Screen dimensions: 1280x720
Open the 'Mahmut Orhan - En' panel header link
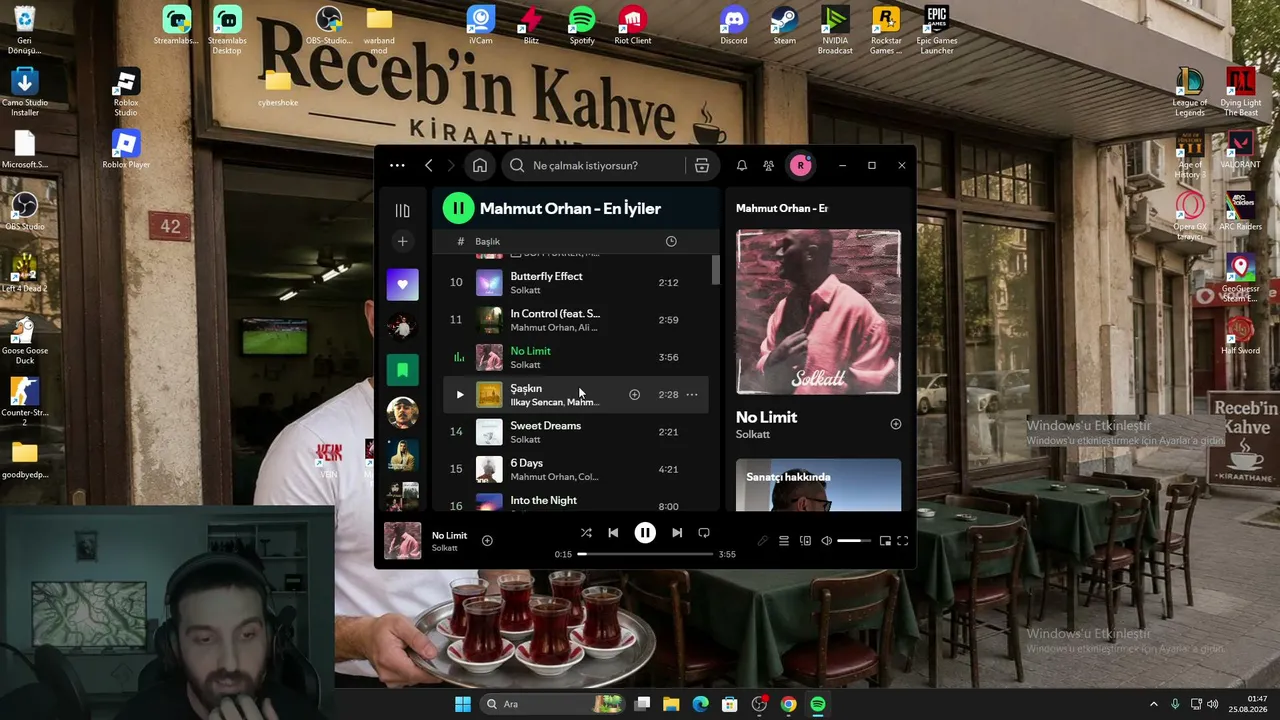click(x=782, y=208)
